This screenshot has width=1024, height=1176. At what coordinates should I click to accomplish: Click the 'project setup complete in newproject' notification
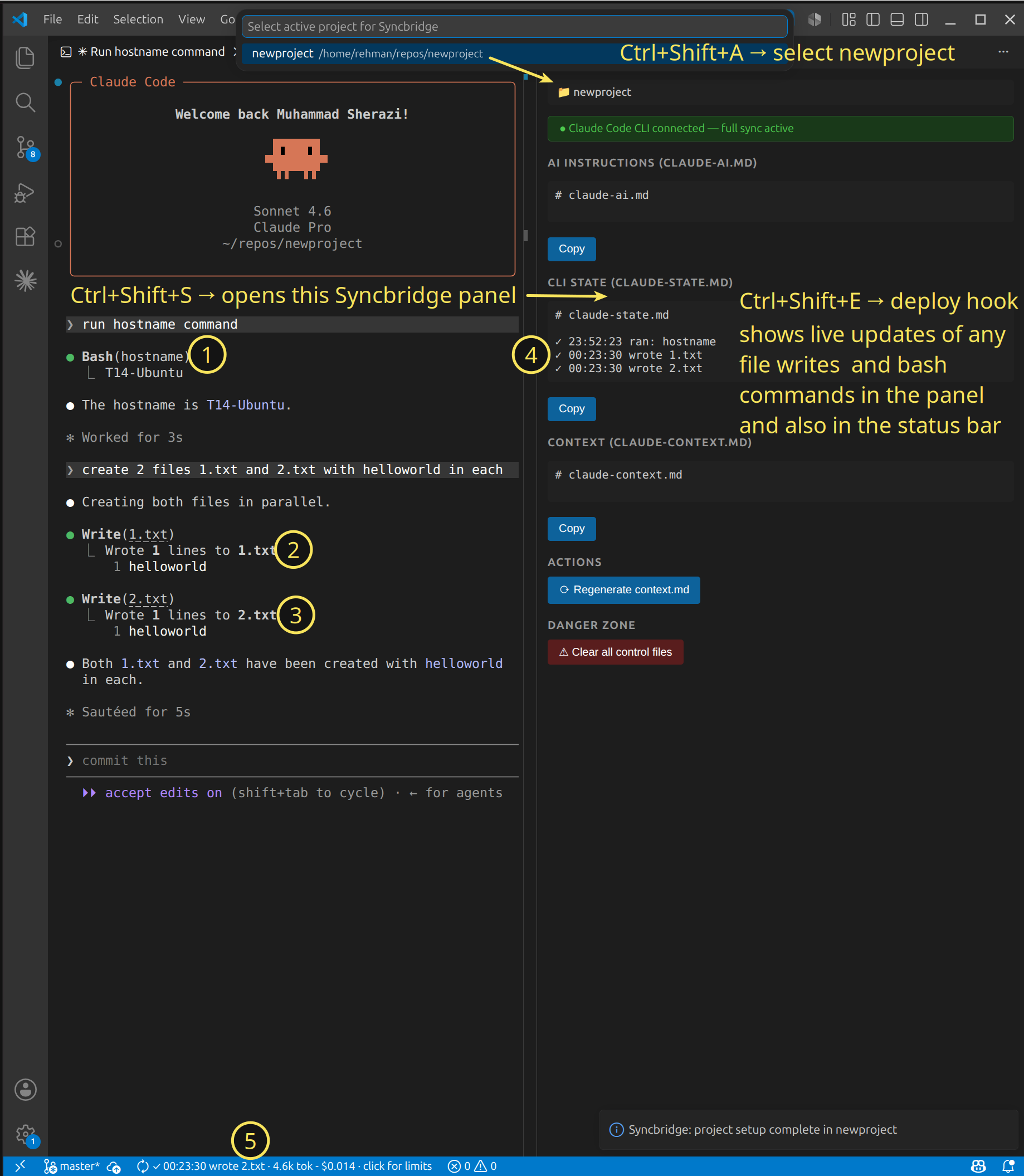point(808,1129)
